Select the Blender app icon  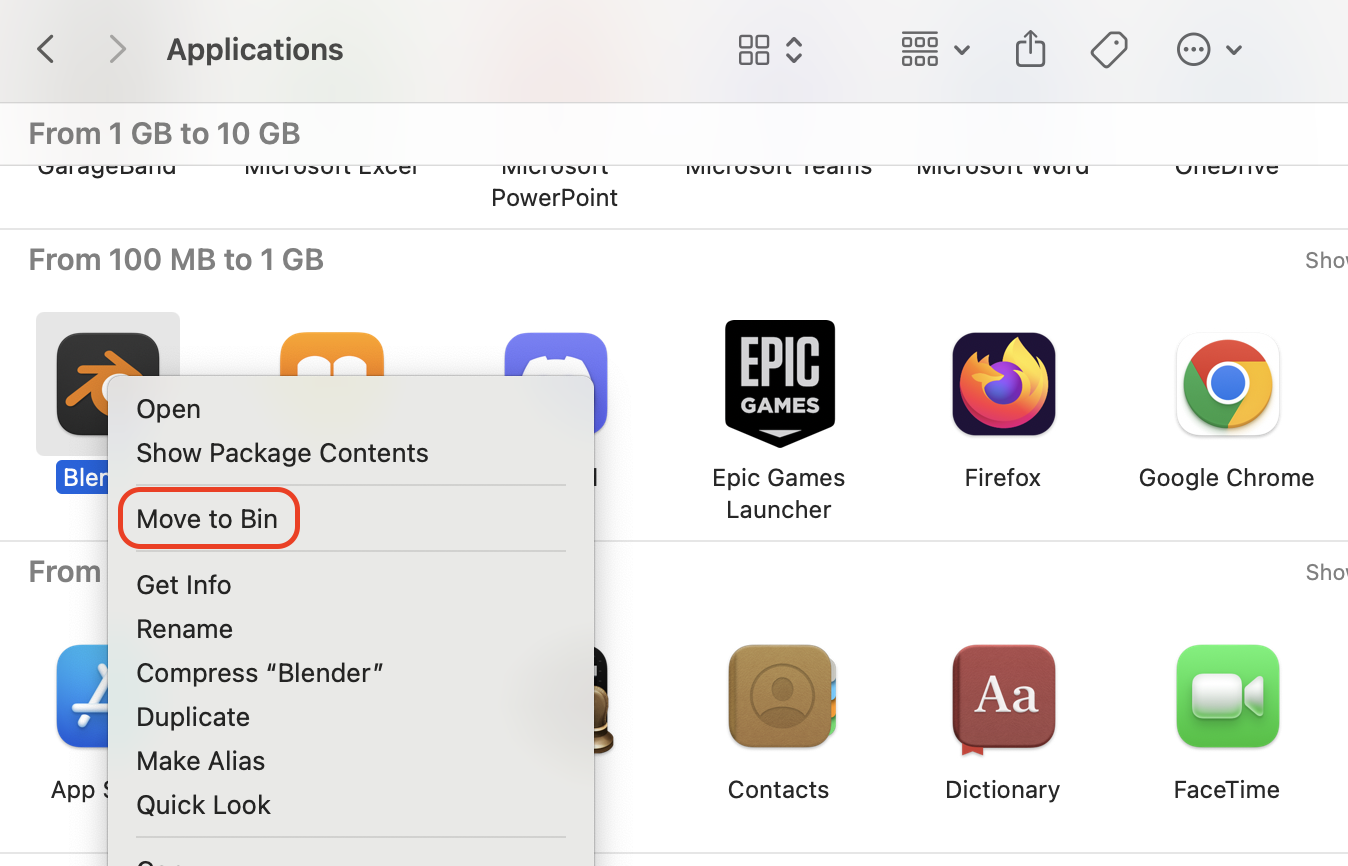(x=107, y=383)
